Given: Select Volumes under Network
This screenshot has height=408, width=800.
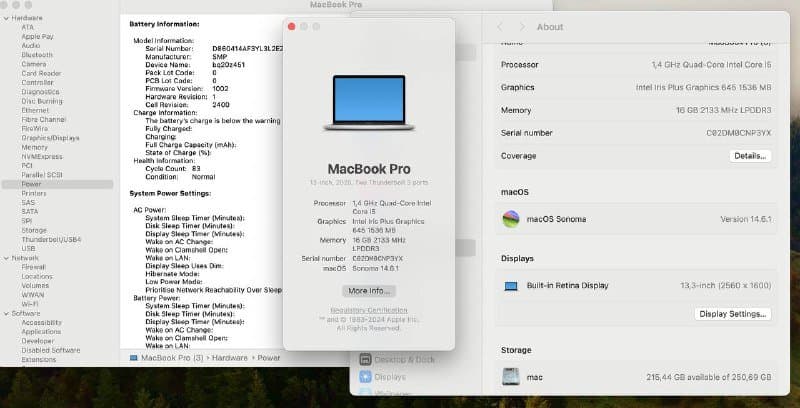Looking at the screenshot, I should (x=35, y=285).
